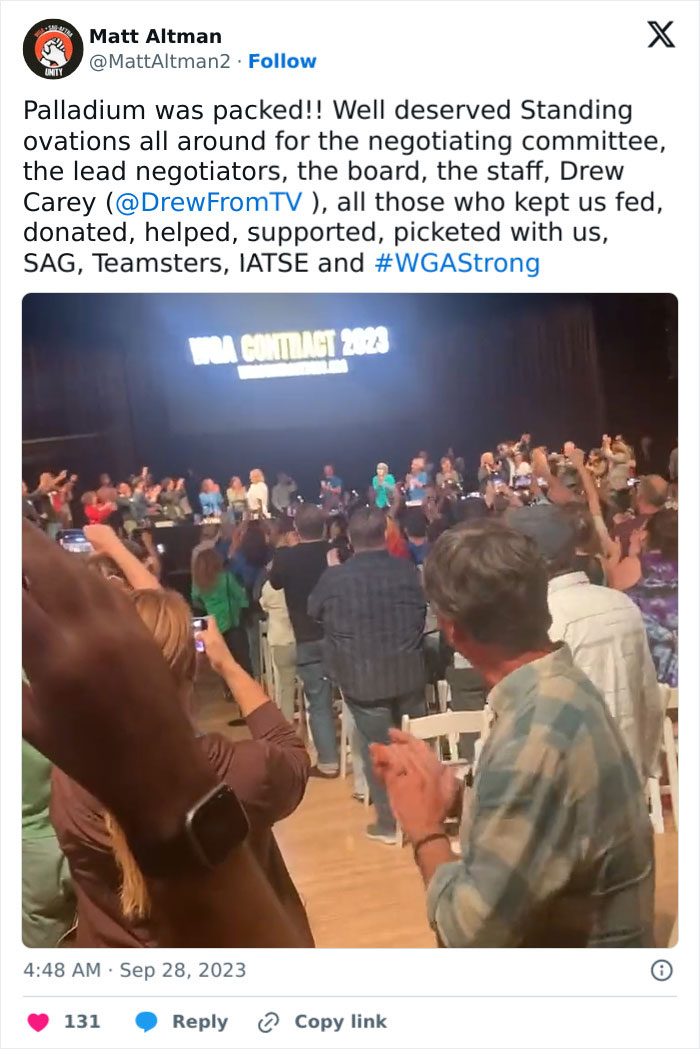Click Matt Altman's profile avatar
The height and width of the screenshot is (1049, 700).
tap(52, 49)
